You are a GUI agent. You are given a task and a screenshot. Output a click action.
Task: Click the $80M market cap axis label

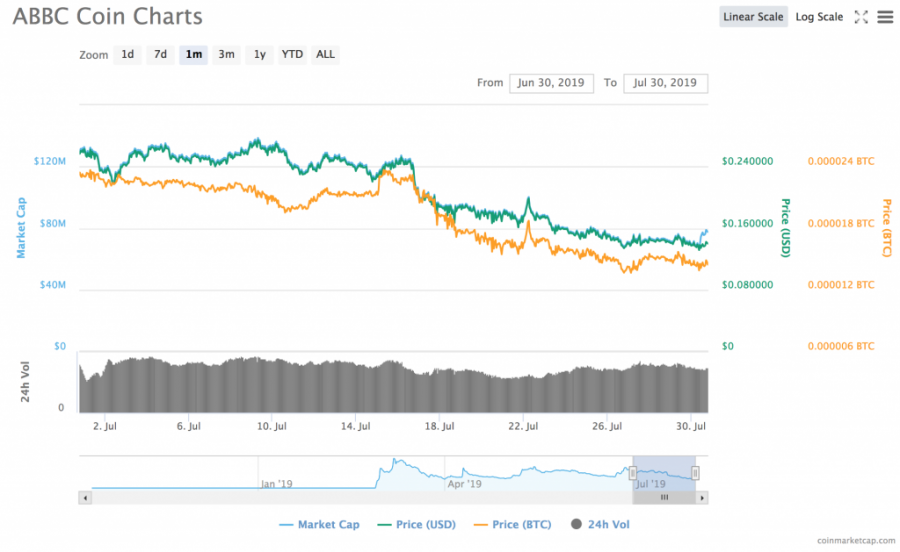52,223
